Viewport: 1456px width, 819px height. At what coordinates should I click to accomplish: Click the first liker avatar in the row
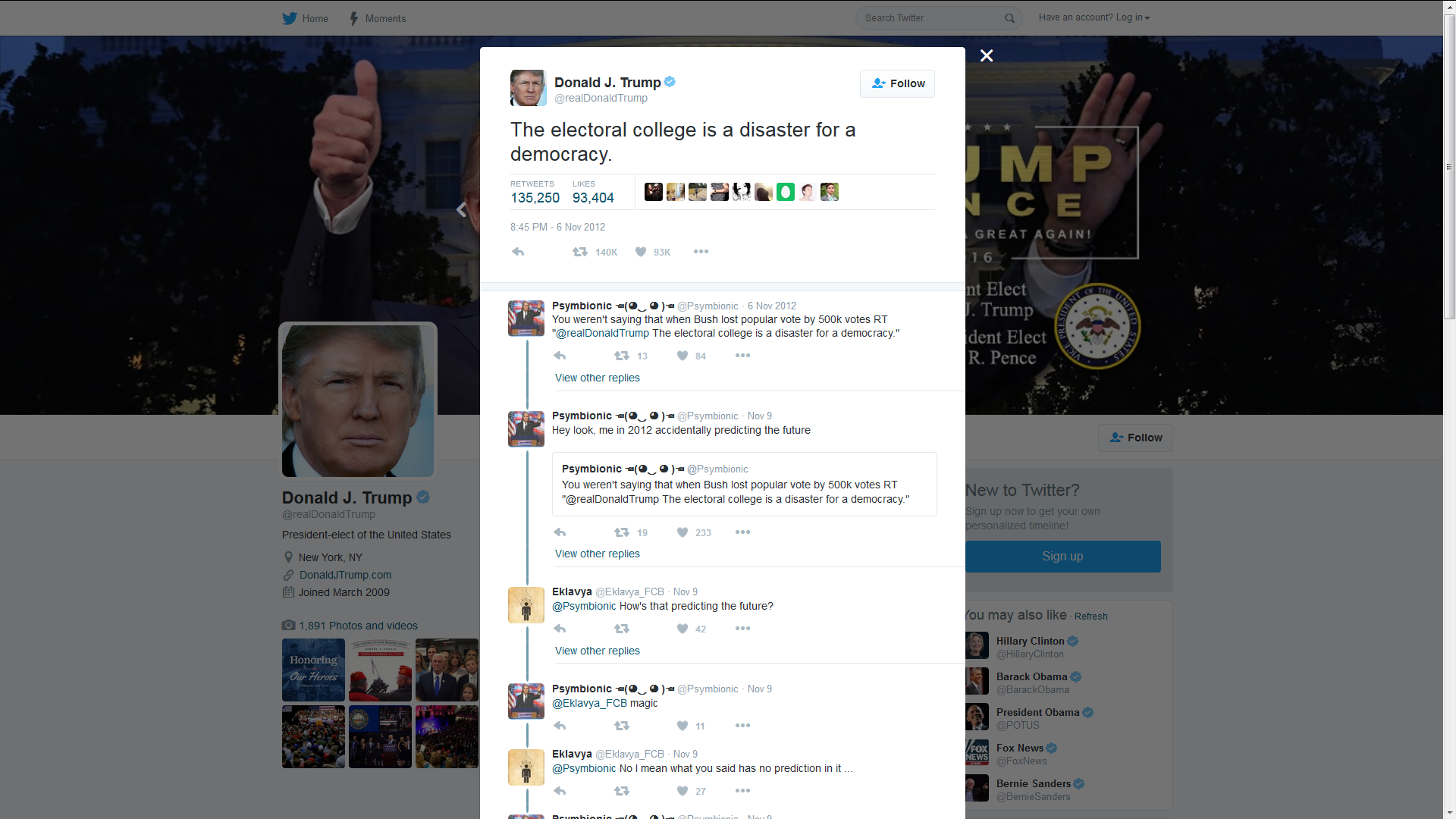click(653, 192)
